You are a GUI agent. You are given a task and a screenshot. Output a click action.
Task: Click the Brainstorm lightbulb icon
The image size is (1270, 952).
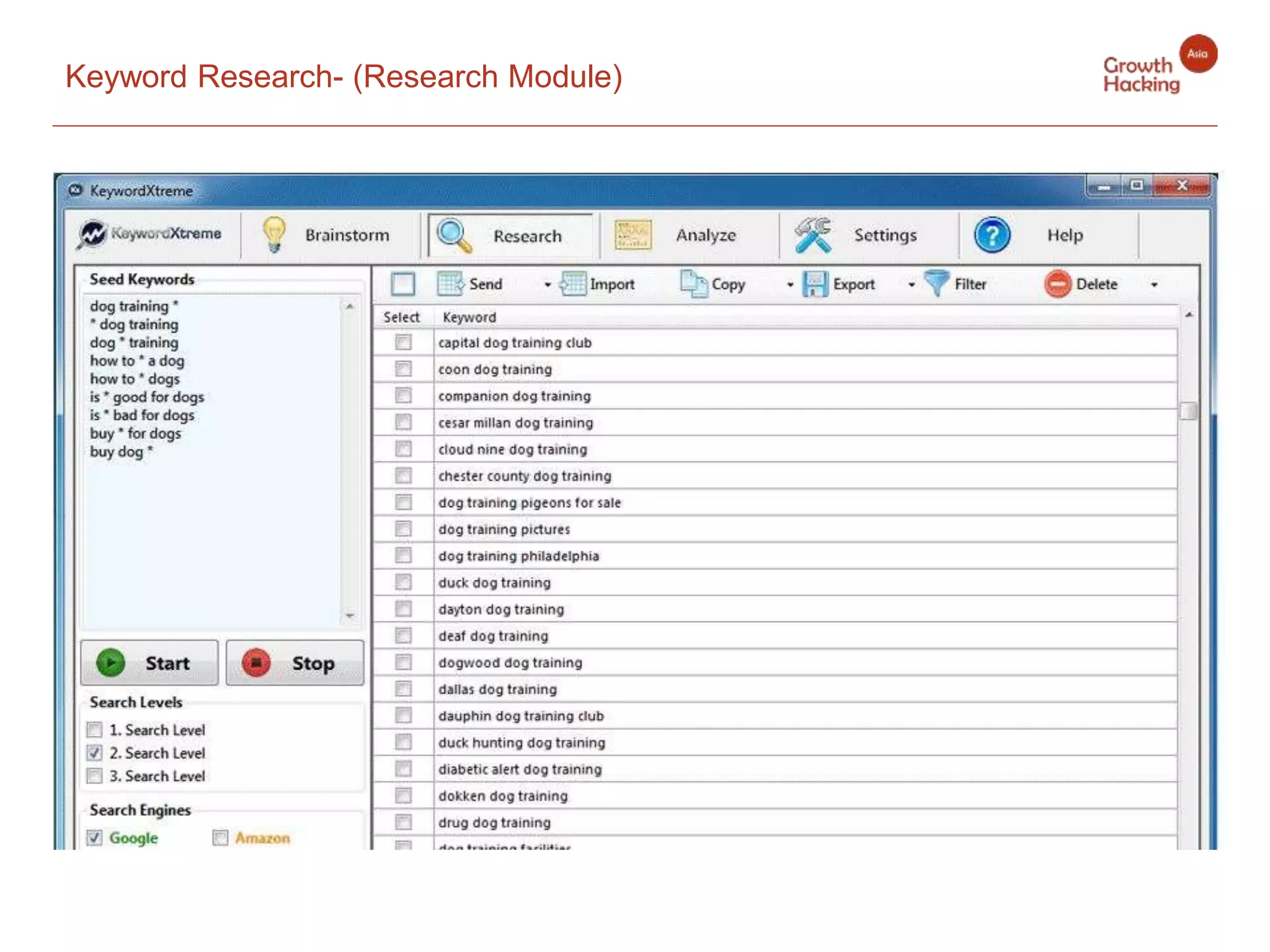click(x=273, y=235)
